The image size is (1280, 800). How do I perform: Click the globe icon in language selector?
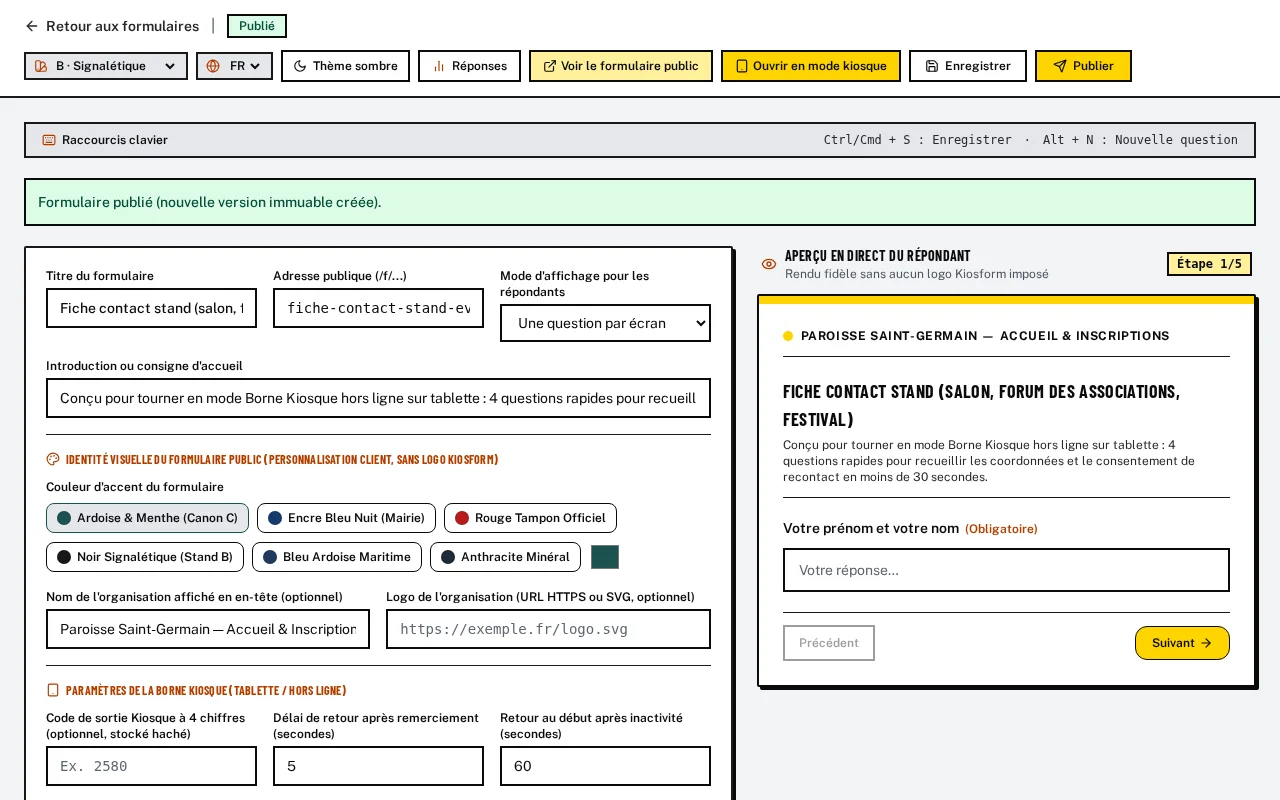pos(213,66)
